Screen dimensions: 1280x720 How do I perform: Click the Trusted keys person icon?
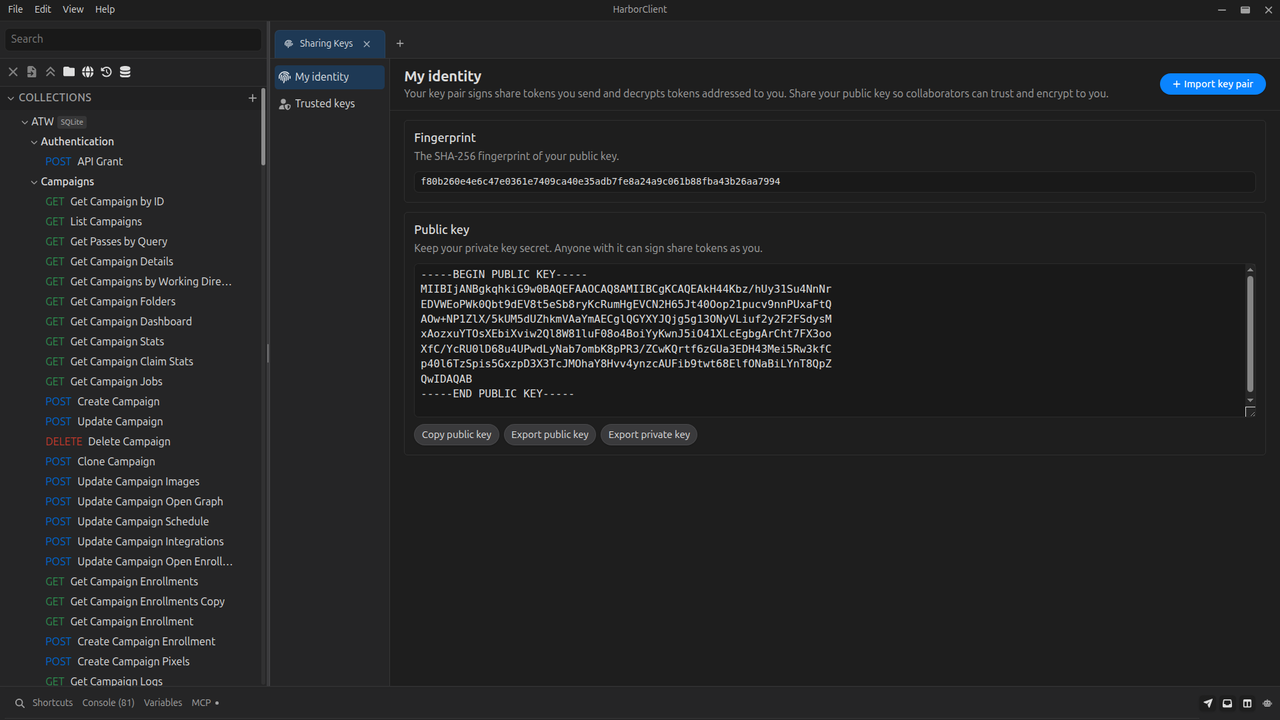(285, 104)
